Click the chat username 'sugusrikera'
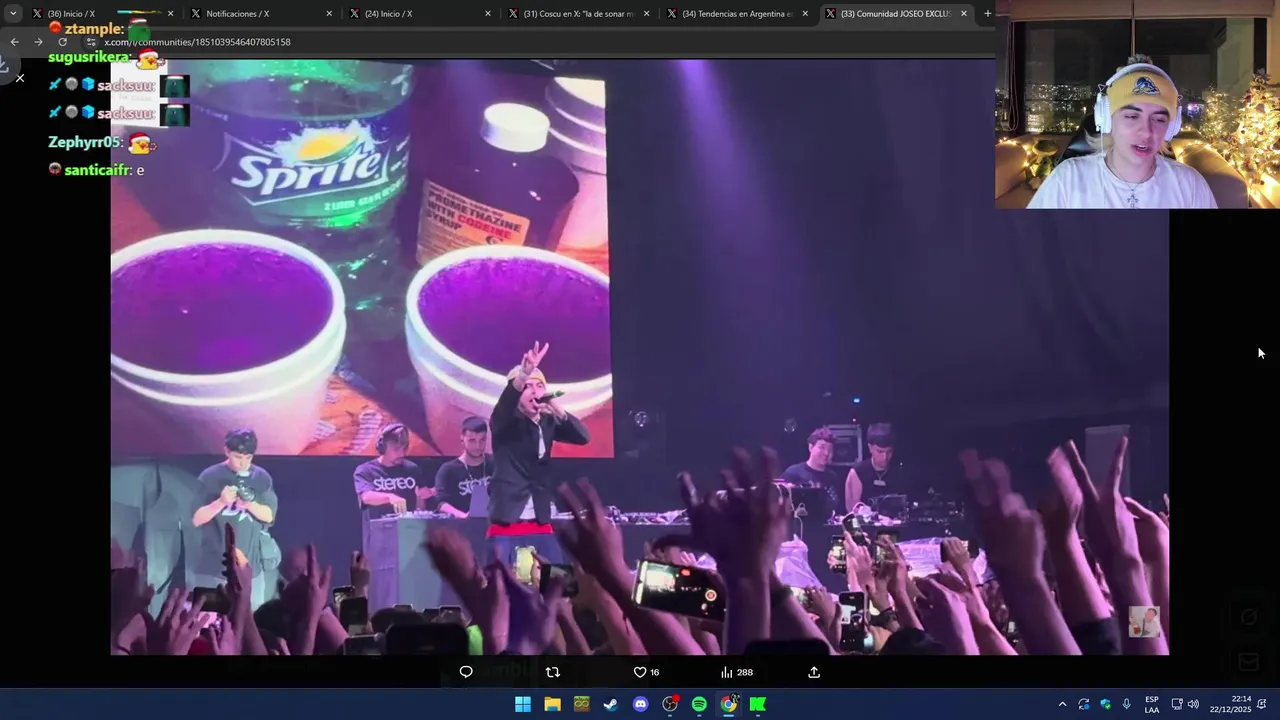Screen dimensions: 1280x720 [88, 57]
